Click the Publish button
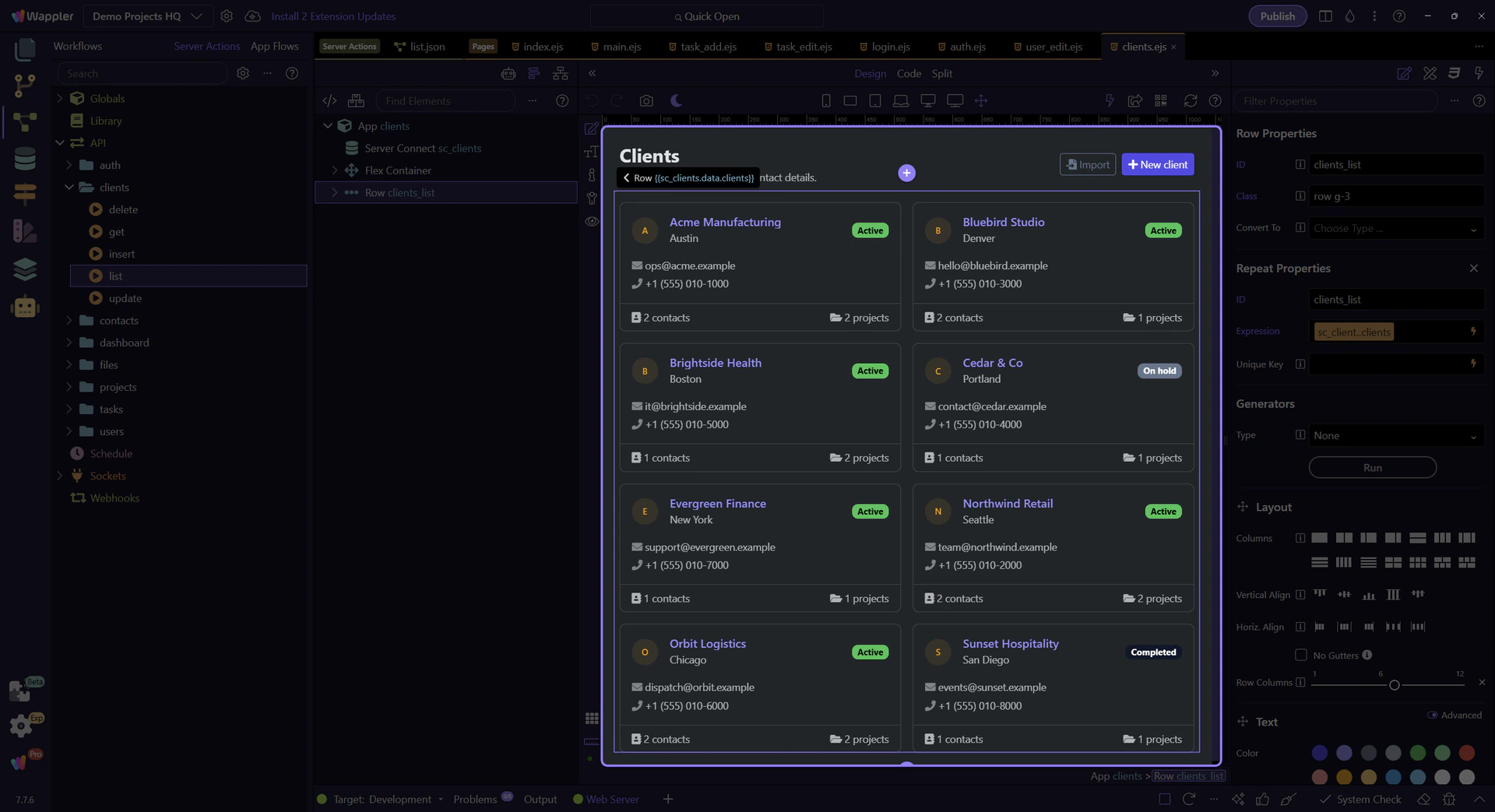The image size is (1495, 812). click(1277, 16)
